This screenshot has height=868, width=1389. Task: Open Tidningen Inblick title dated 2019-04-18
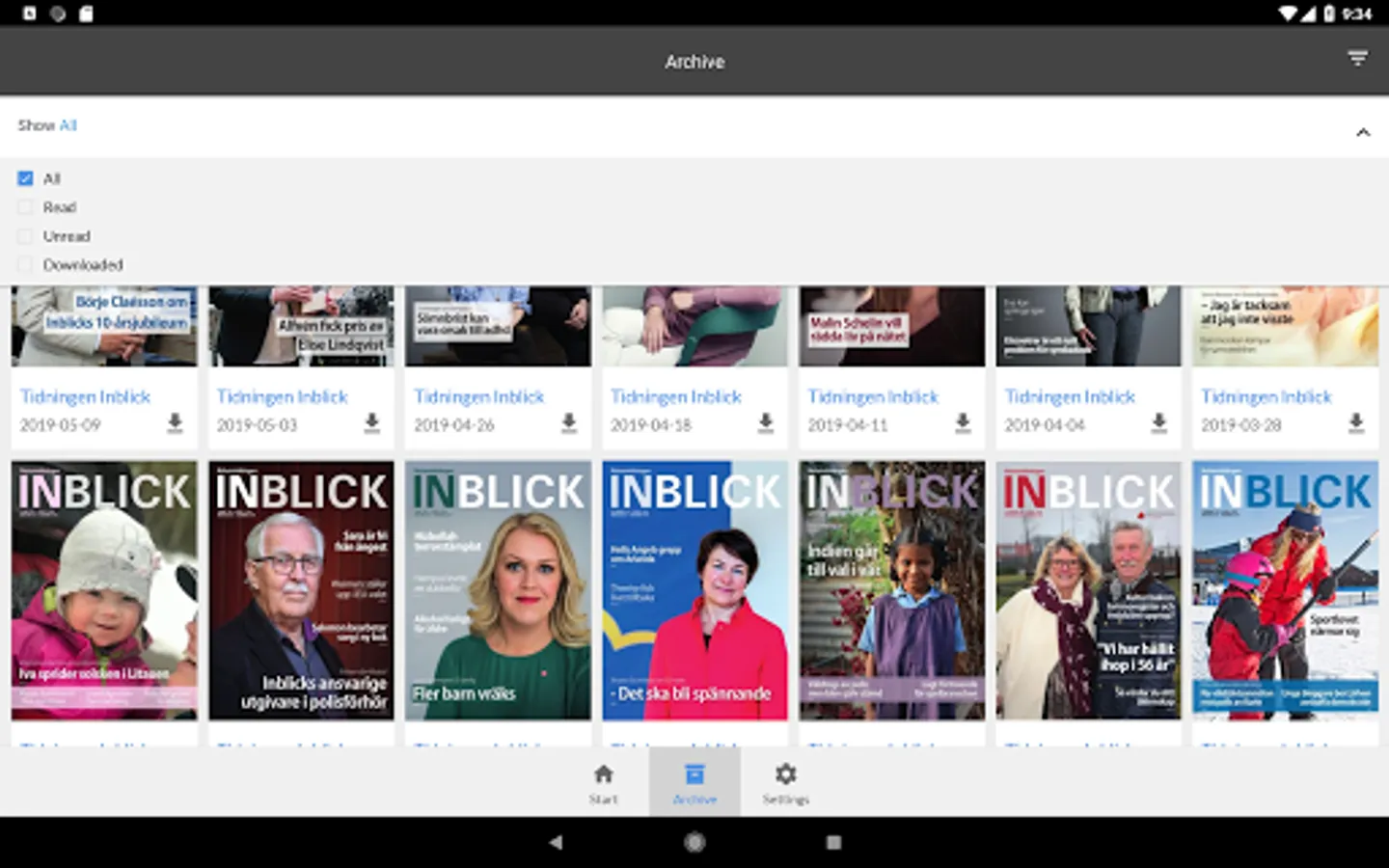click(x=675, y=396)
